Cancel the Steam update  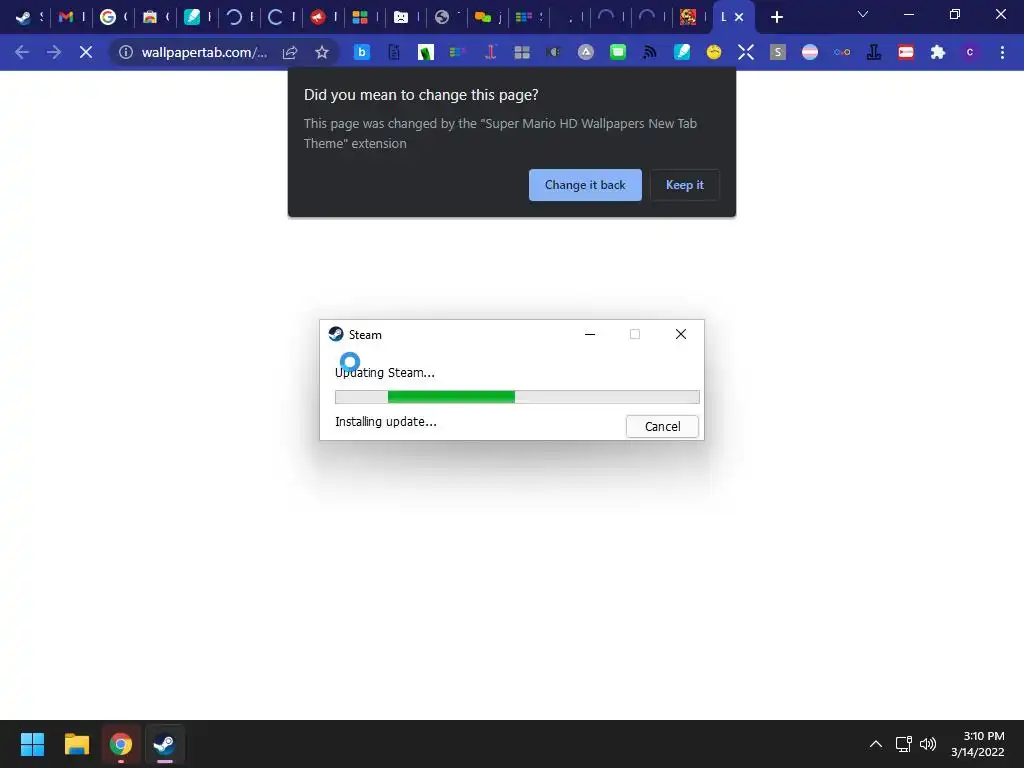[662, 426]
